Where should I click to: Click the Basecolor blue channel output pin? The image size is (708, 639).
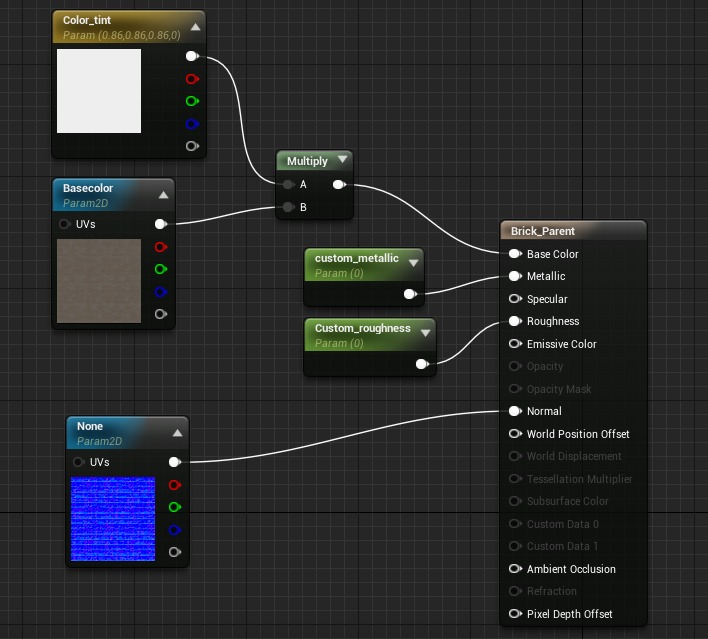point(160,292)
